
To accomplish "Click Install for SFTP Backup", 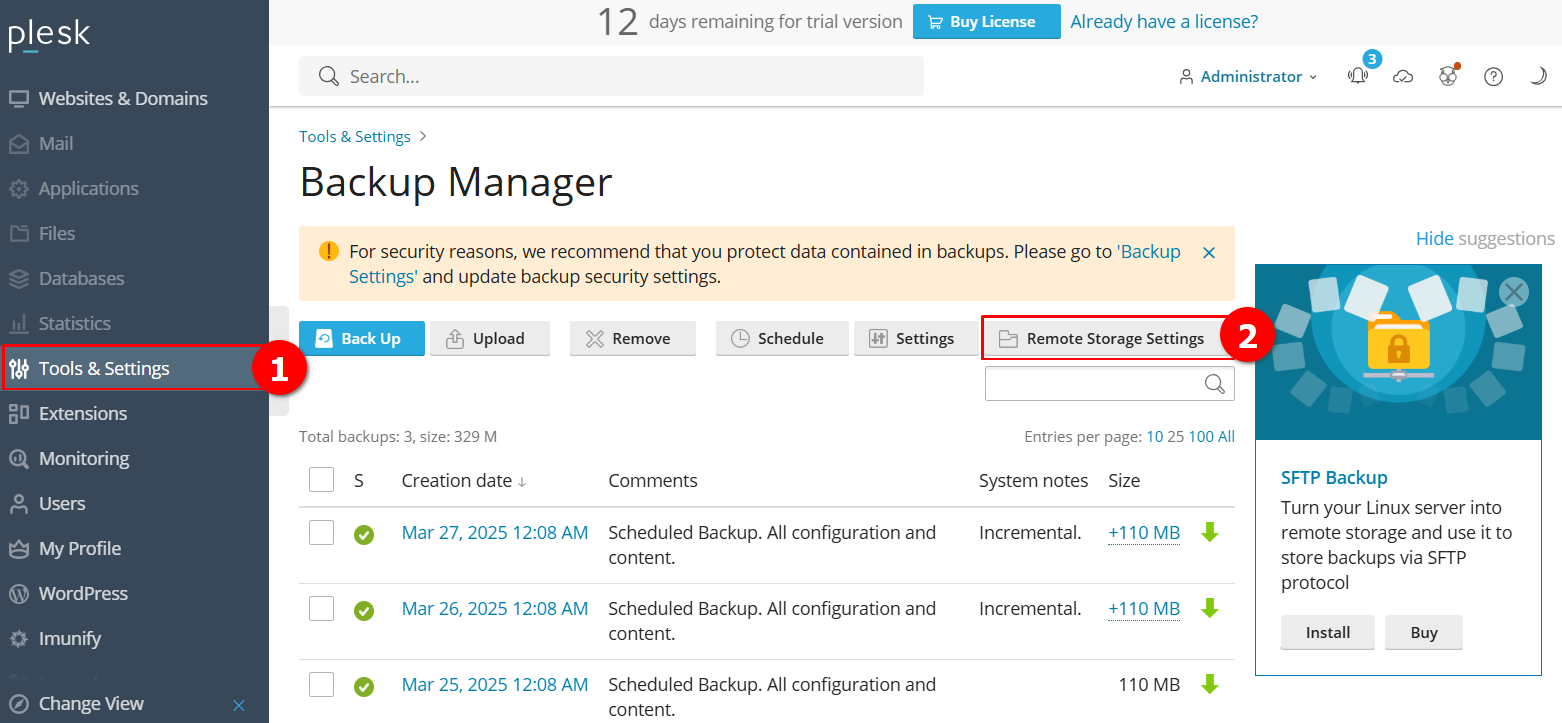I will tap(1328, 633).
